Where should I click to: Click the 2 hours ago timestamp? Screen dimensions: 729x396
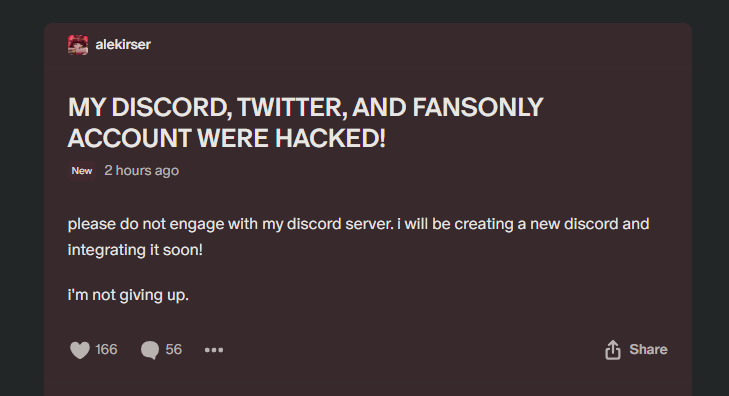coord(141,171)
